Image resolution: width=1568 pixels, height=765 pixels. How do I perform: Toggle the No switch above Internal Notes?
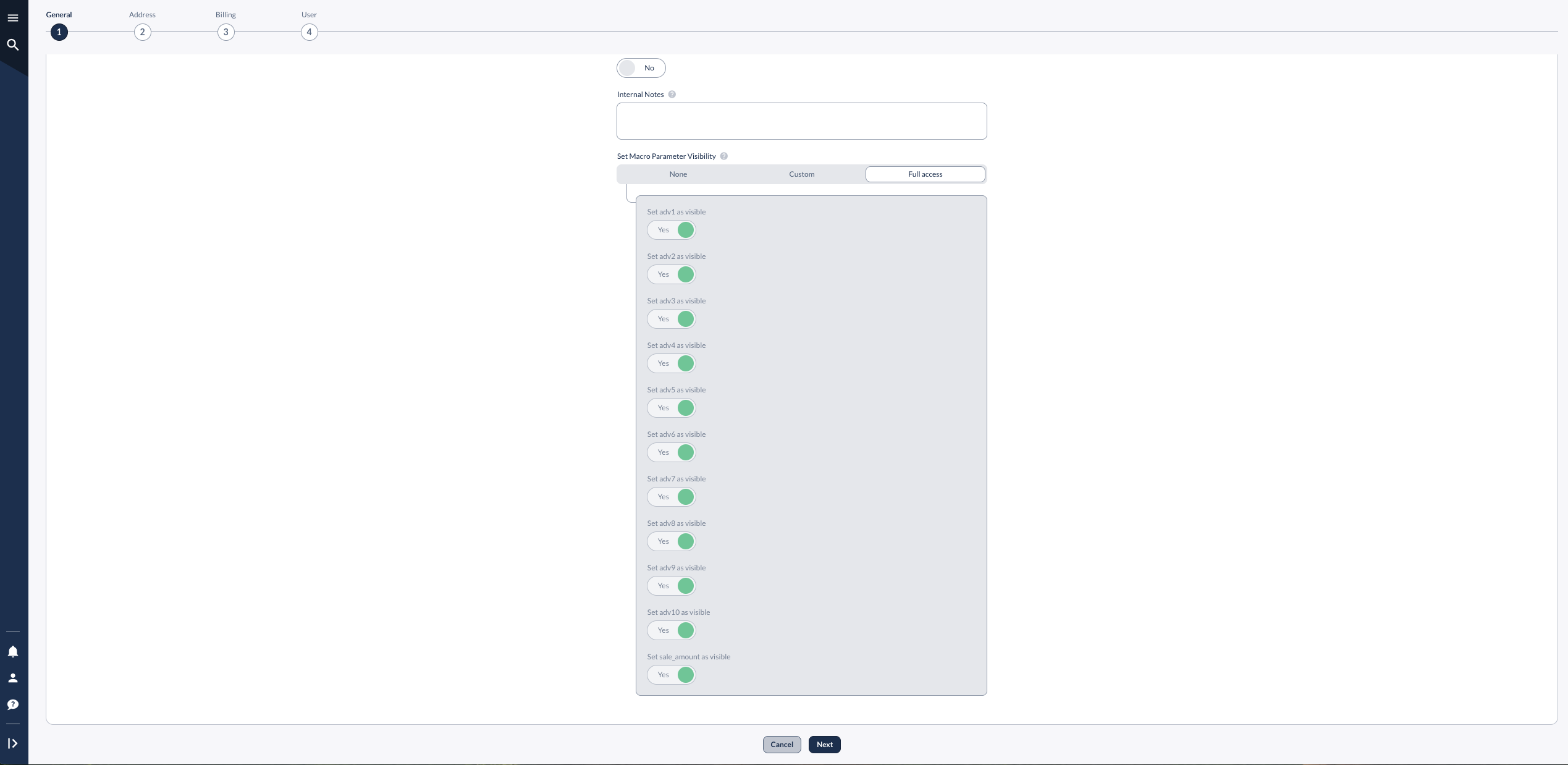pyautogui.click(x=641, y=68)
